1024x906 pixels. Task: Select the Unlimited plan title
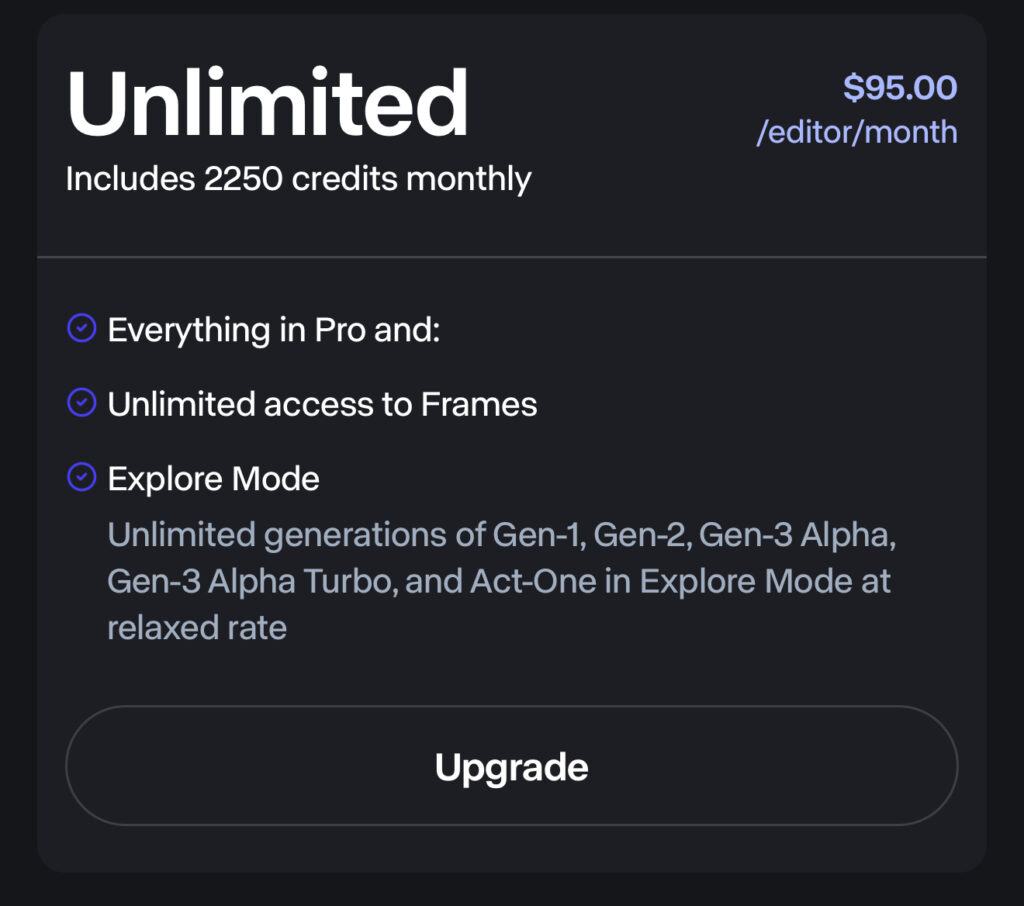tap(267, 104)
